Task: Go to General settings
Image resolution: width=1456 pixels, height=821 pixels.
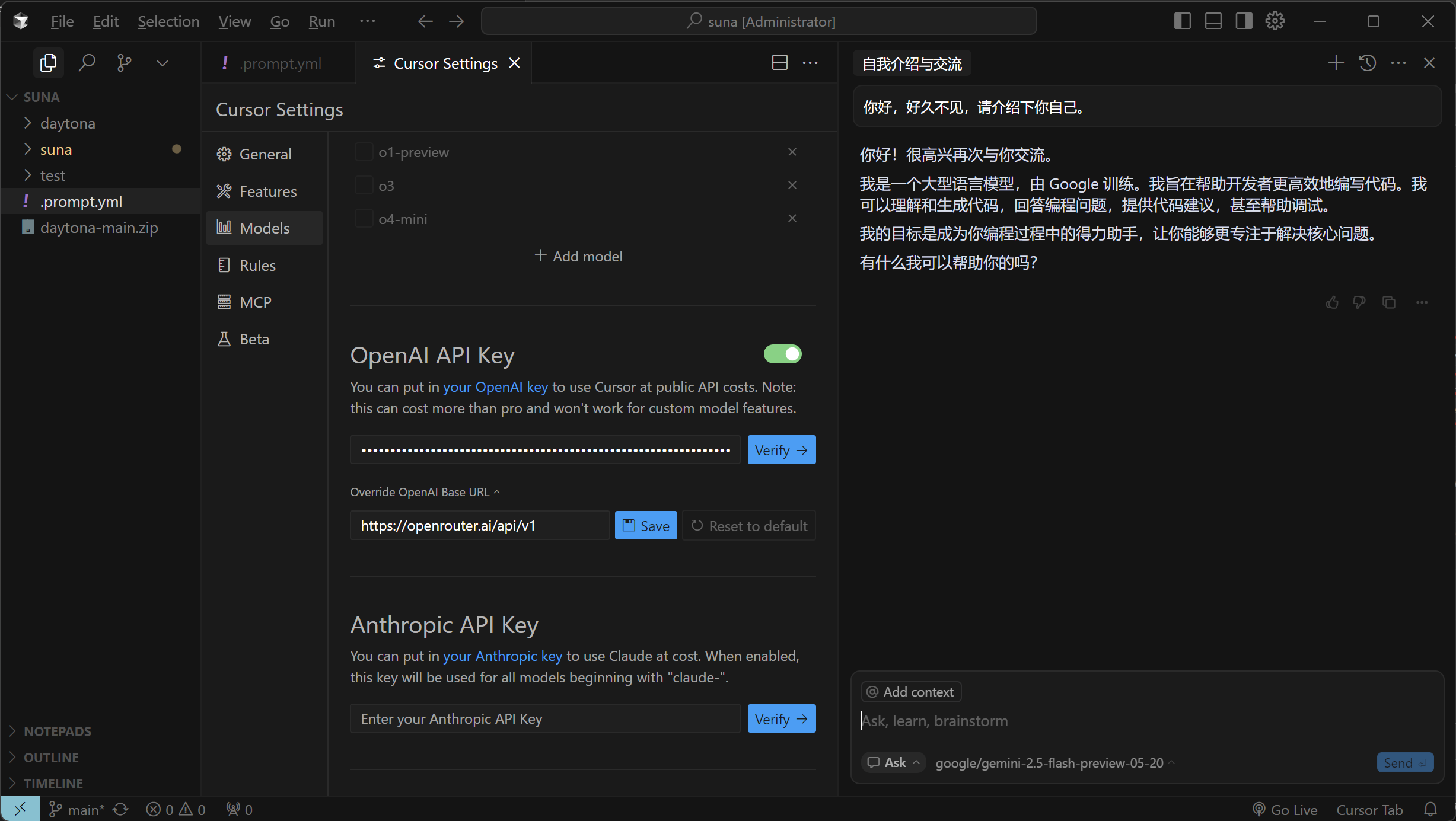Action: 265,154
